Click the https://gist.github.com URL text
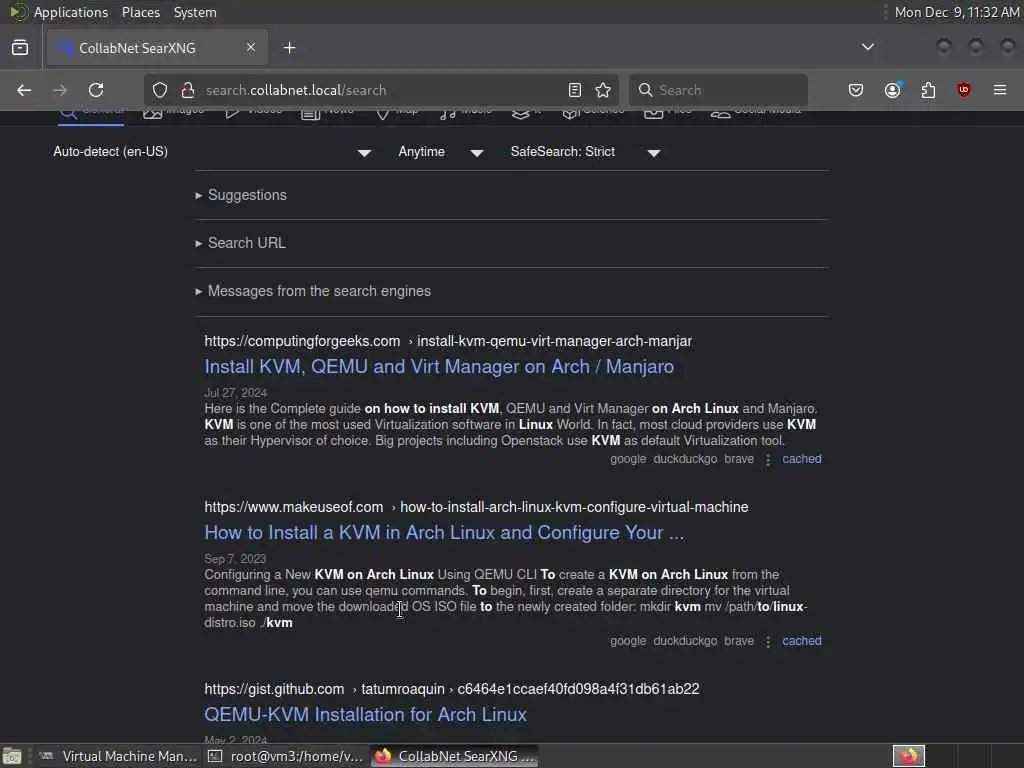The height and width of the screenshot is (768, 1024). point(274,690)
